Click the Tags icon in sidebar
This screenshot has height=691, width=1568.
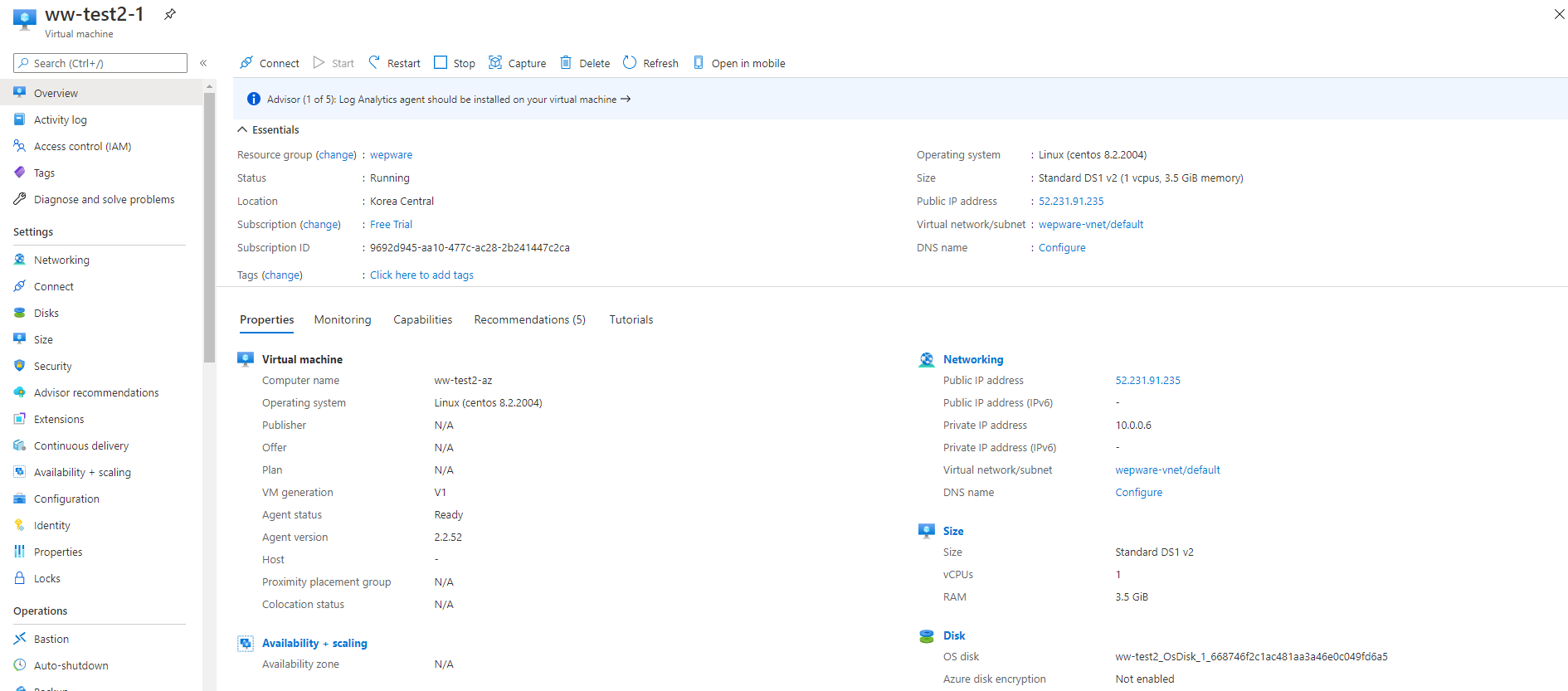(20, 172)
